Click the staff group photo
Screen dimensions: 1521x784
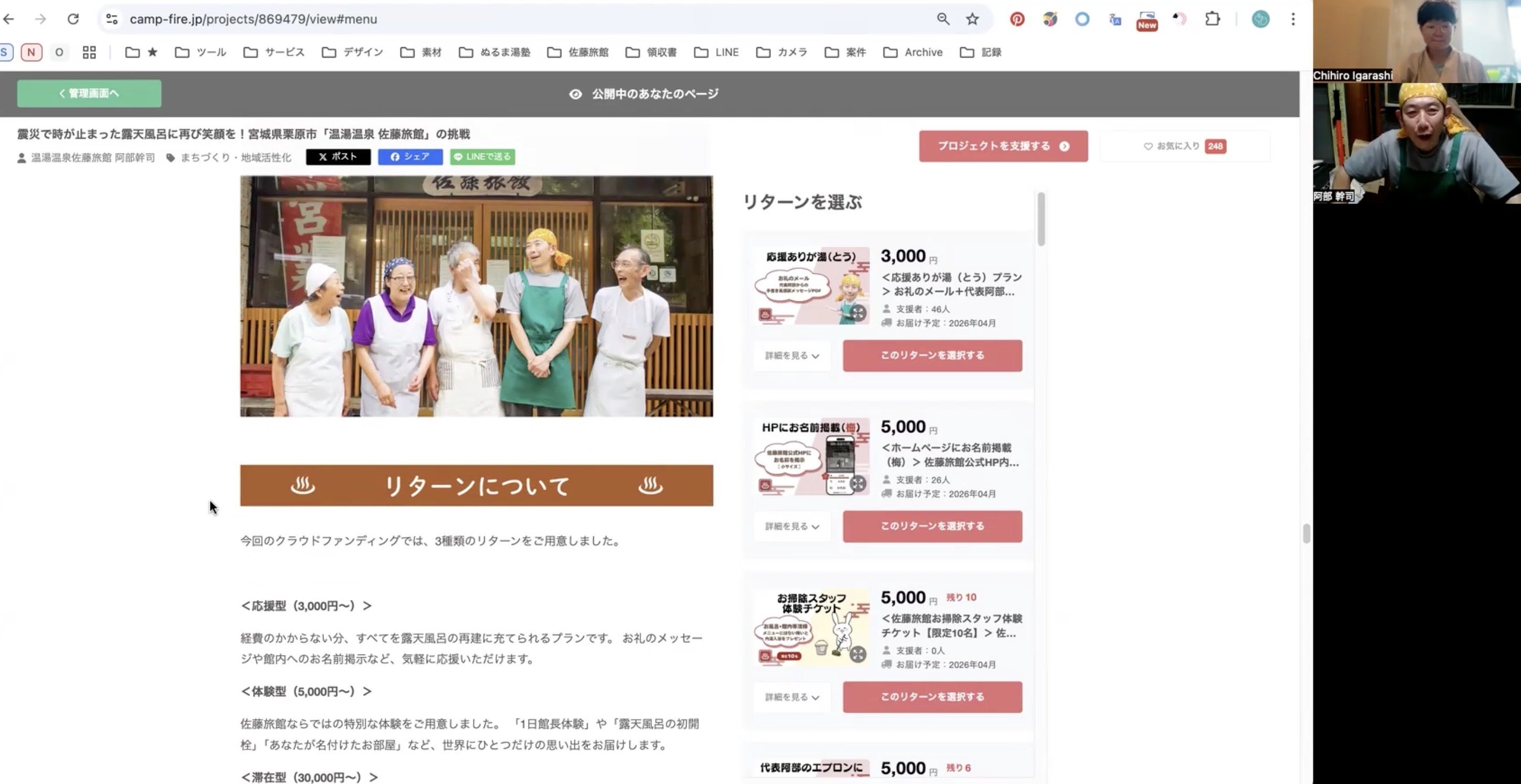click(476, 297)
